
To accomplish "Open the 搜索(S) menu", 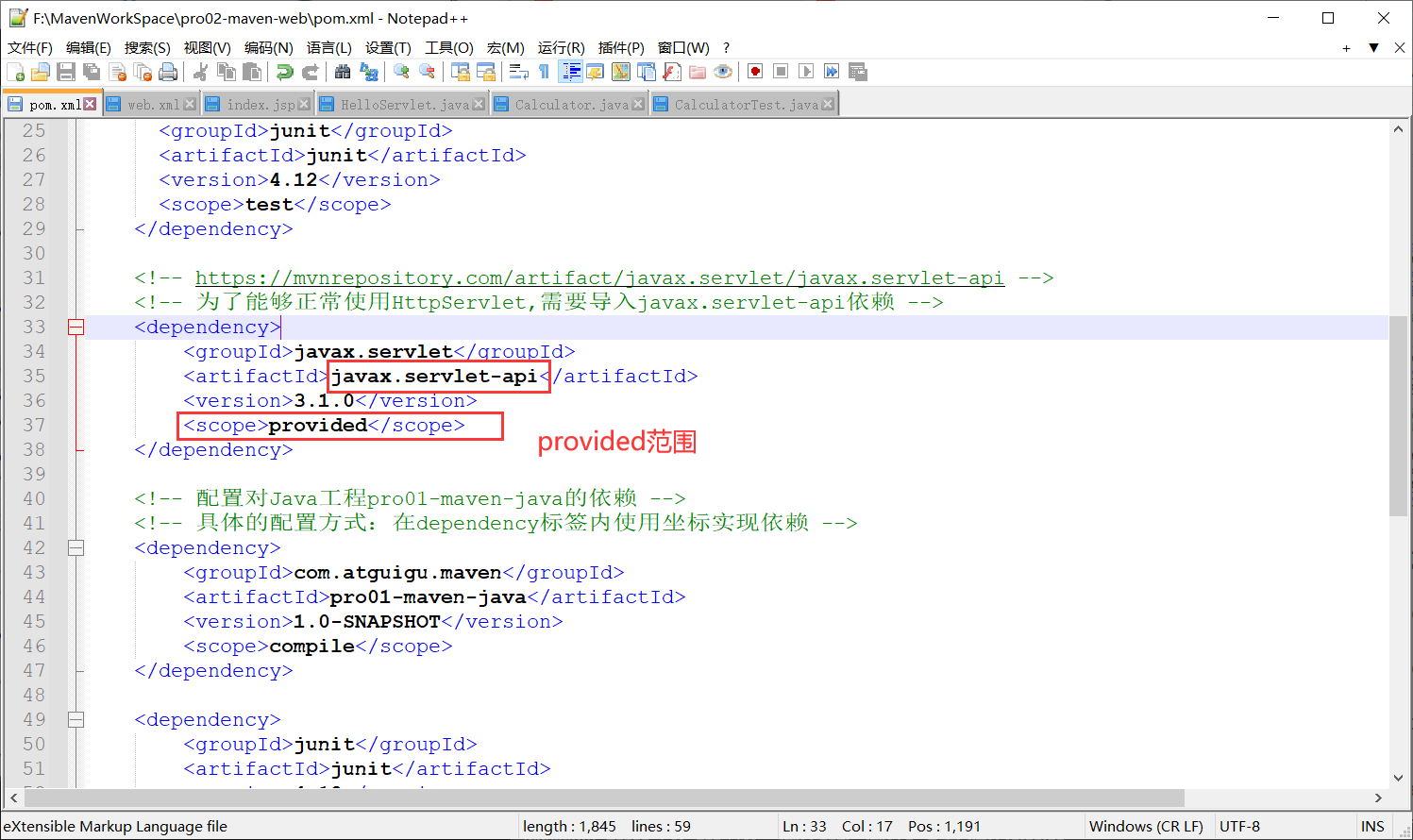I will (x=147, y=48).
